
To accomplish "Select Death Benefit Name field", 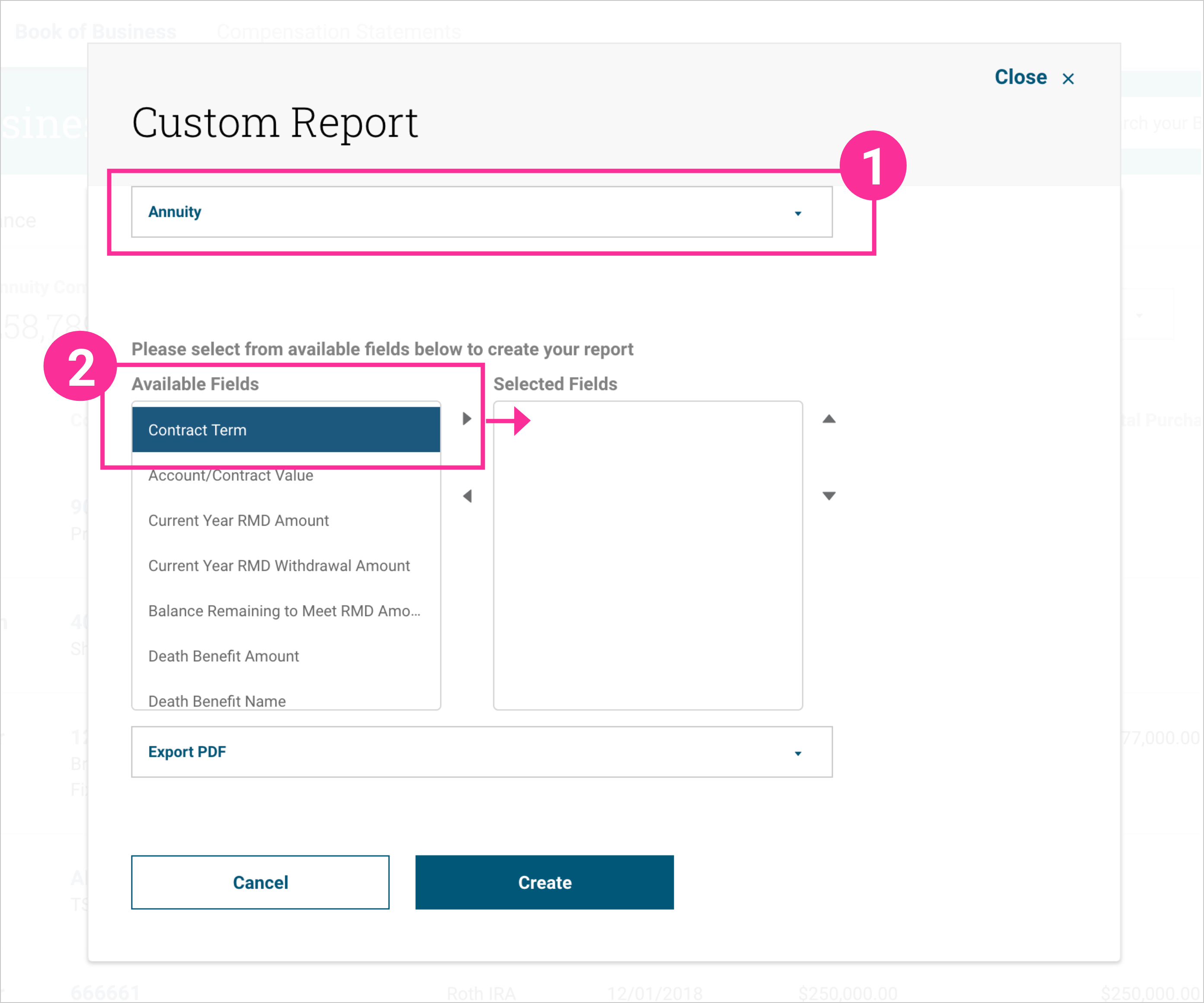I will (217, 700).
